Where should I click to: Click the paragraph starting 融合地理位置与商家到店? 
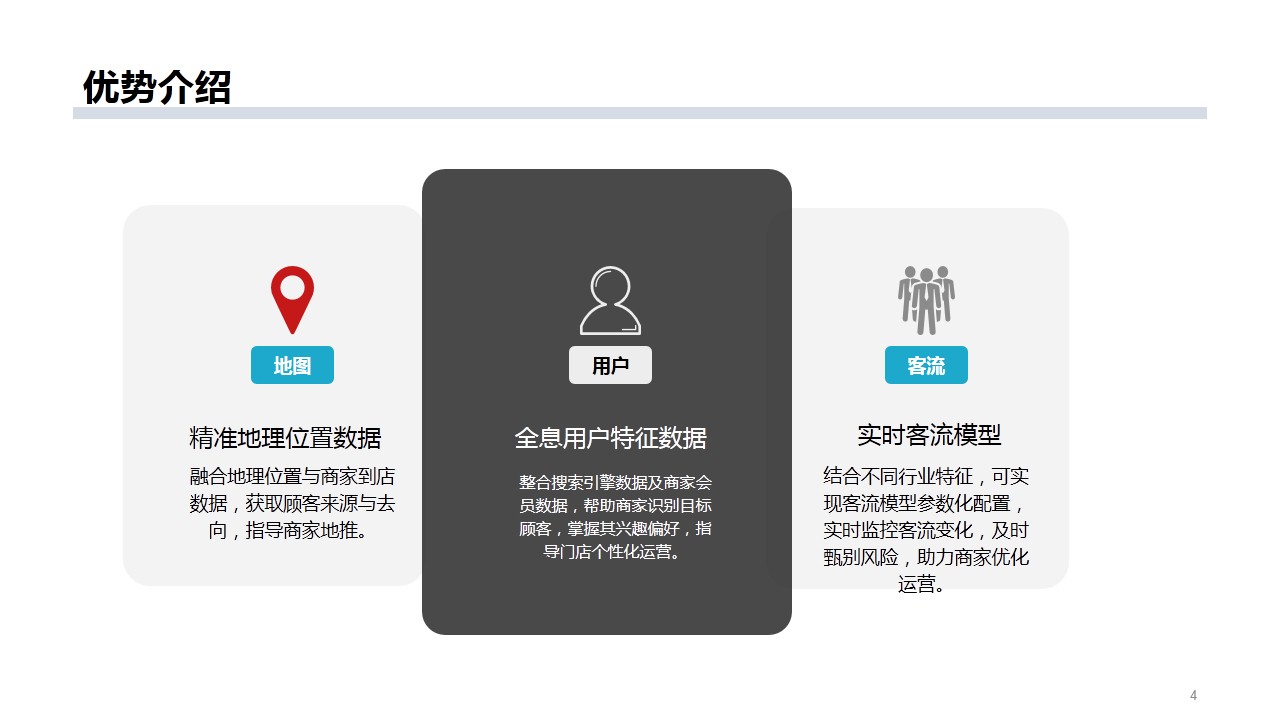[x=292, y=503]
